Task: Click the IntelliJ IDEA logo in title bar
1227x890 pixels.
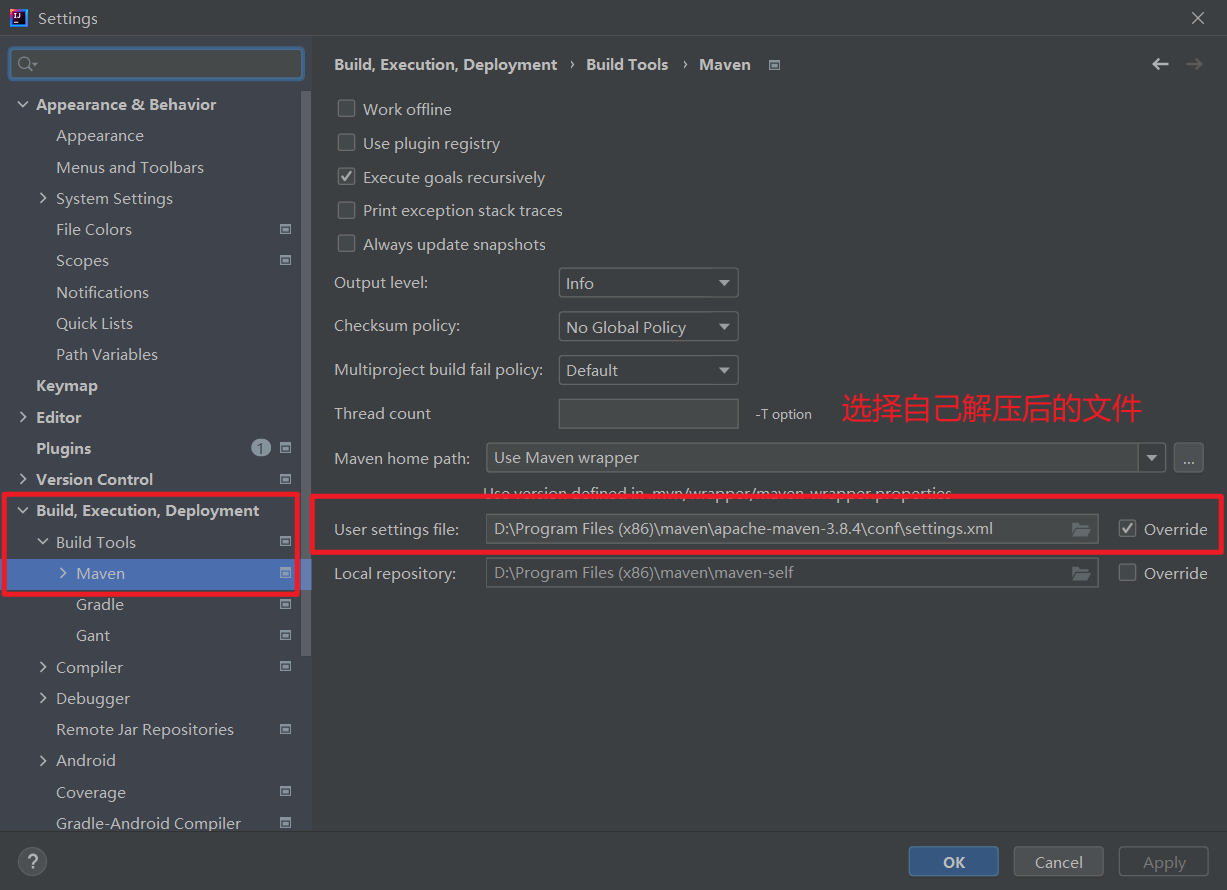Action: 18,18
